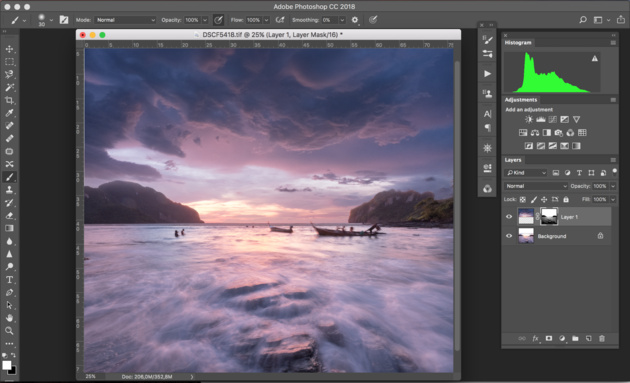Select the Gradient tool
The width and height of the screenshot is (630, 383).
(9, 228)
